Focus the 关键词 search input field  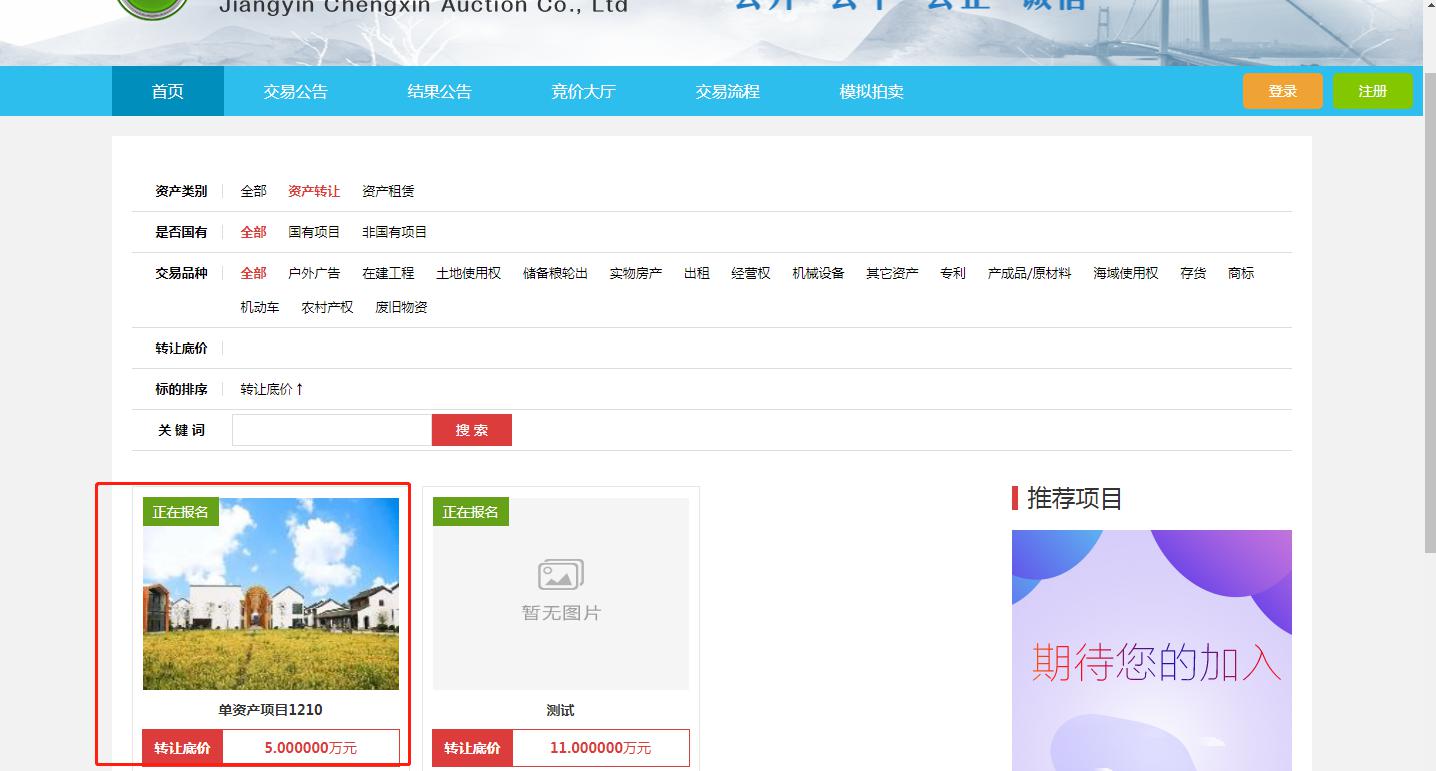point(332,430)
